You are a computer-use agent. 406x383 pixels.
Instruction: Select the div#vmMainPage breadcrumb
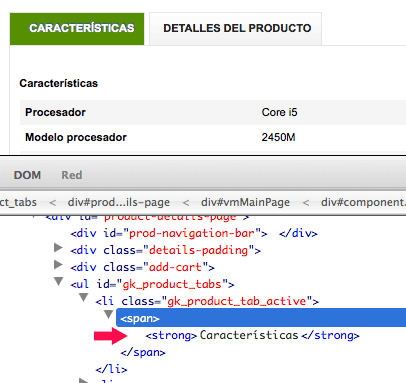245,202
